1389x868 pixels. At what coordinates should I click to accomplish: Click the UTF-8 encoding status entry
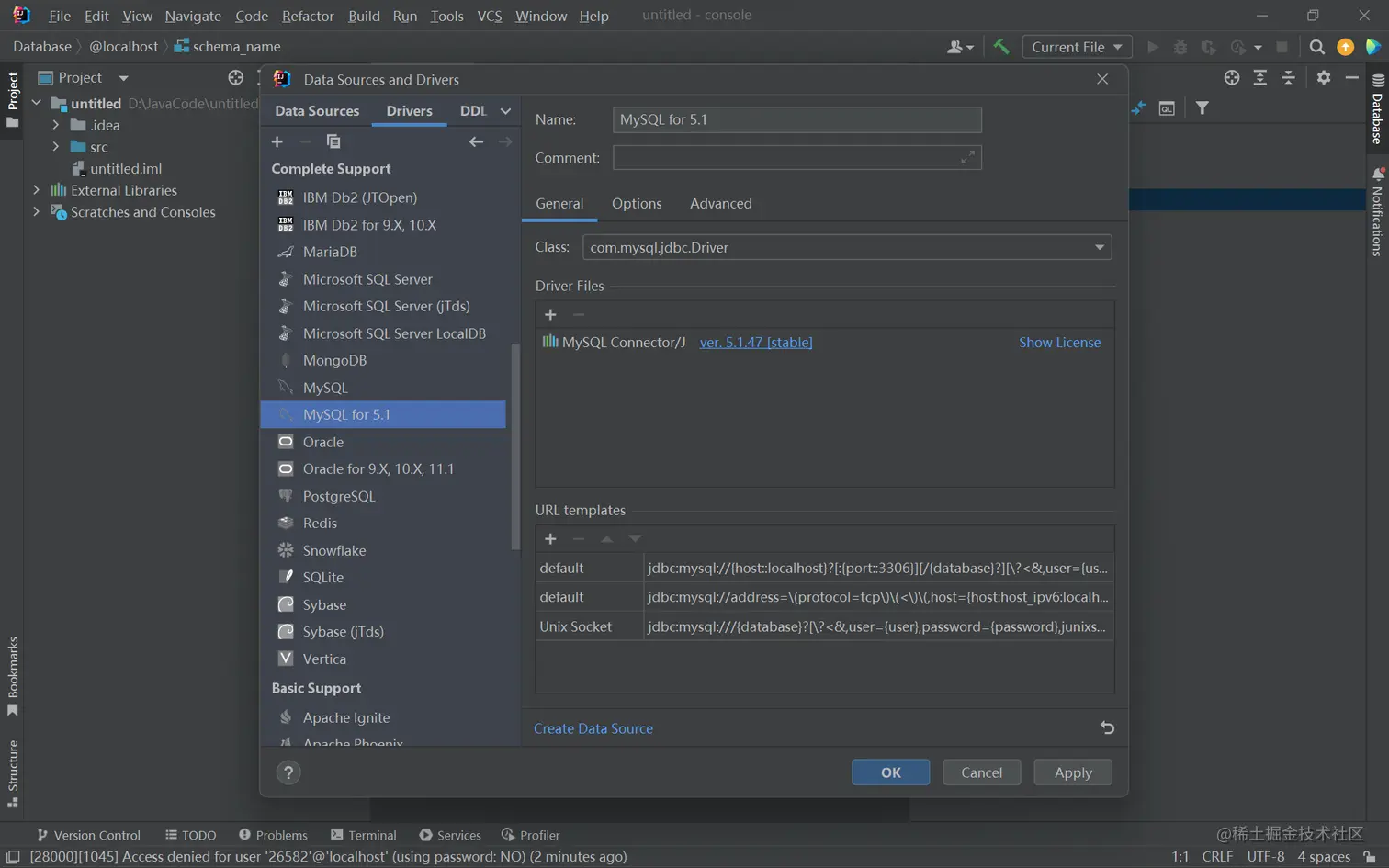click(x=1265, y=856)
